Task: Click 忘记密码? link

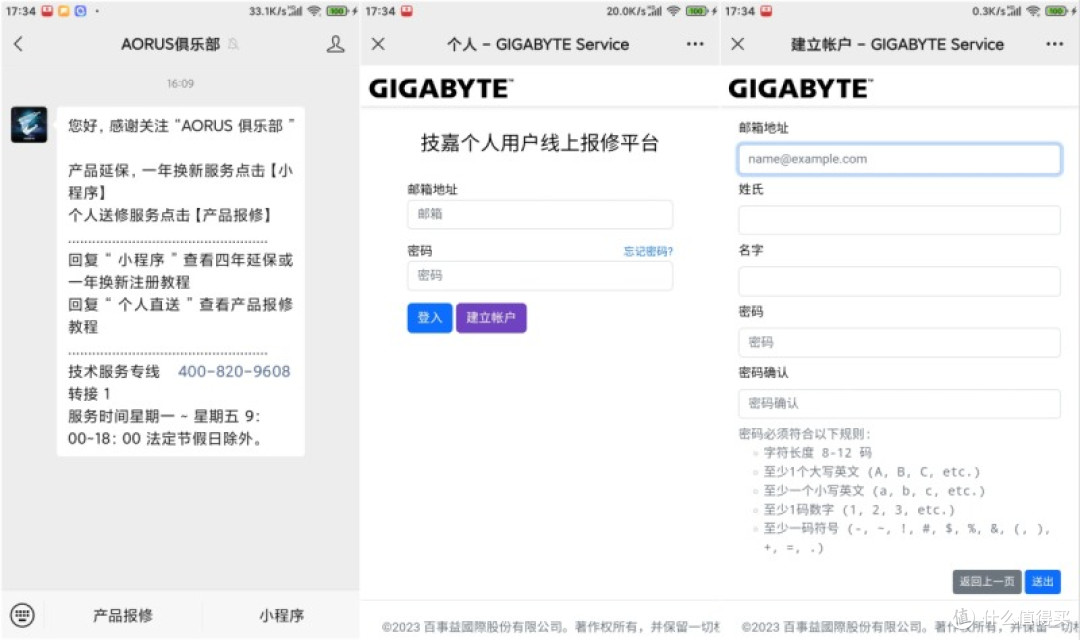Action: (x=648, y=251)
